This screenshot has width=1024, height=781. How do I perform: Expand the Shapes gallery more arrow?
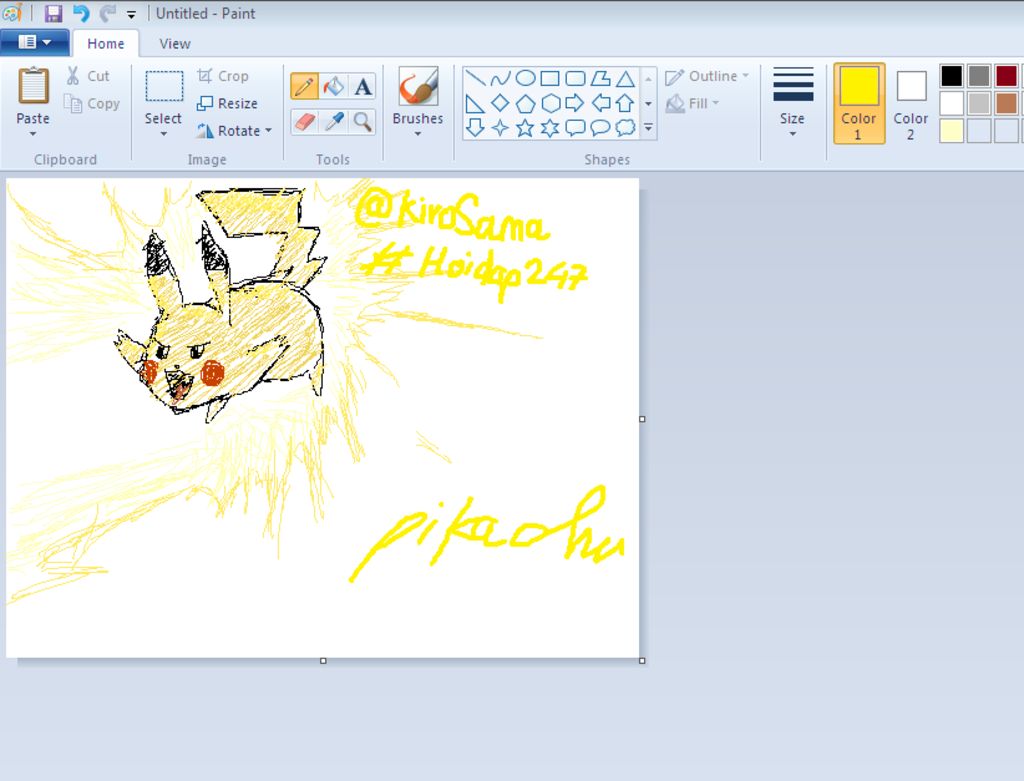(648, 128)
